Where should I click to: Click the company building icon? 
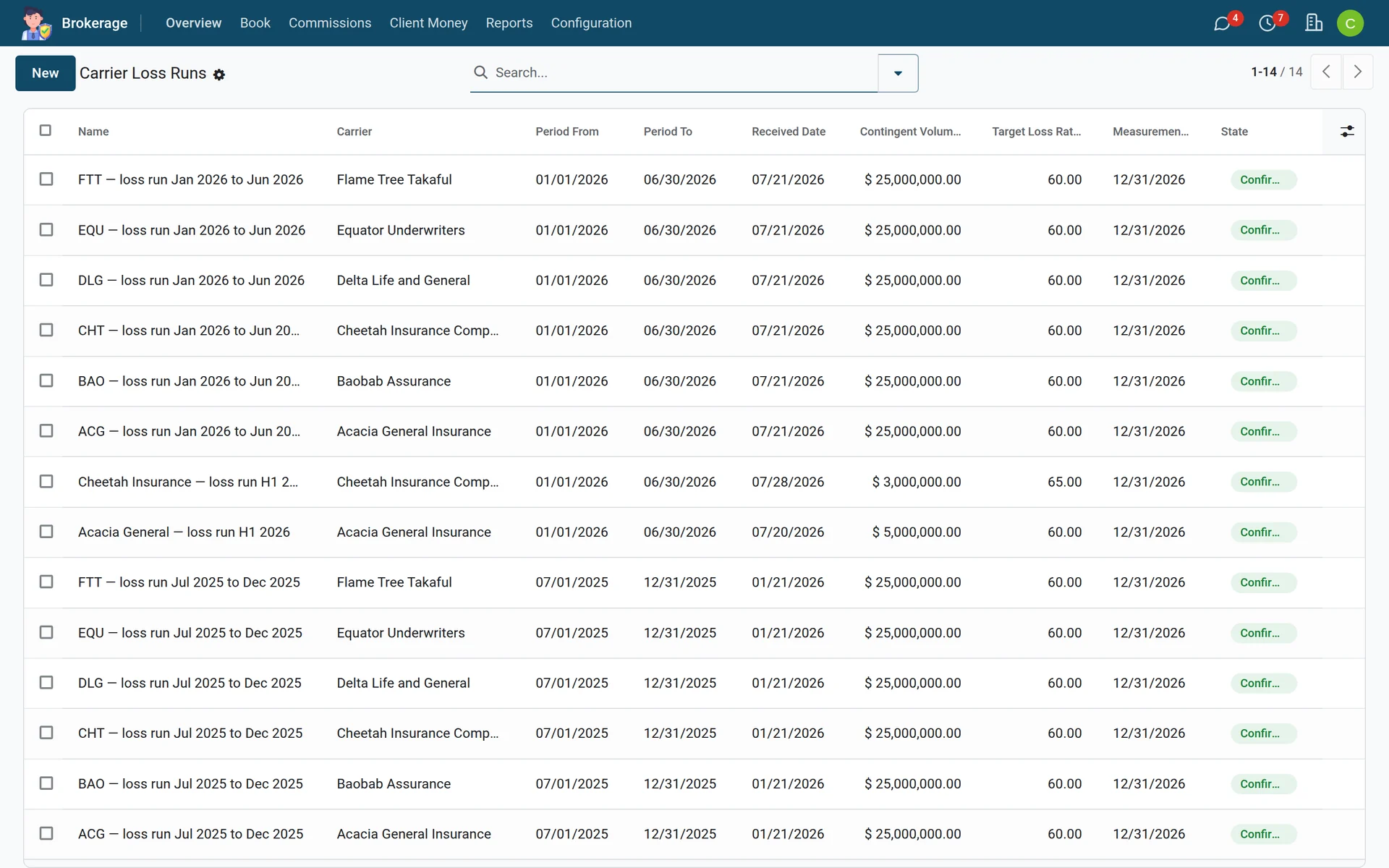pos(1314,23)
